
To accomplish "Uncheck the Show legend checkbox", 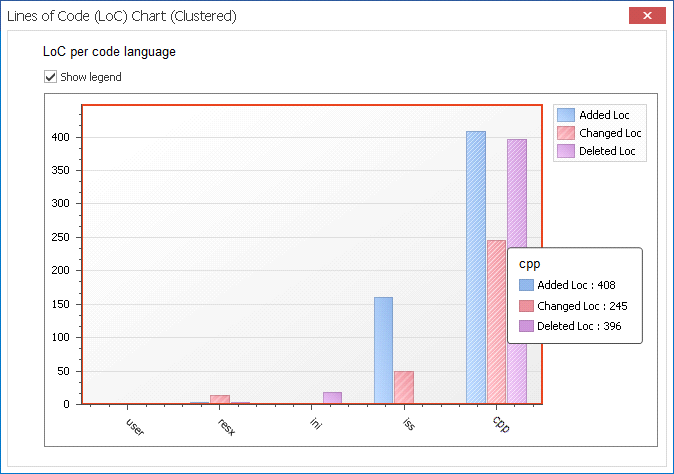I will 50,77.
